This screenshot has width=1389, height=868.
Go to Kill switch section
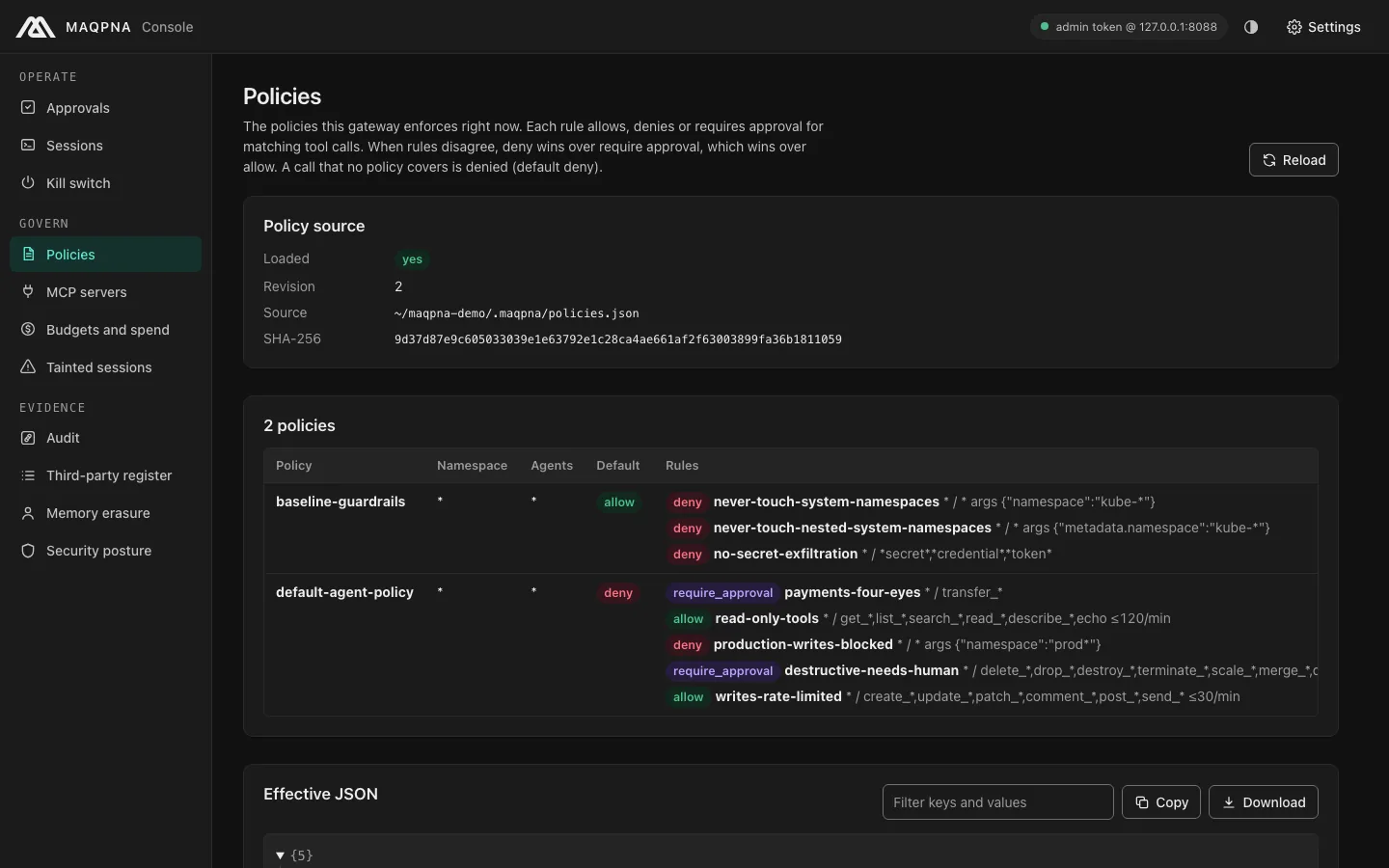pos(105,182)
